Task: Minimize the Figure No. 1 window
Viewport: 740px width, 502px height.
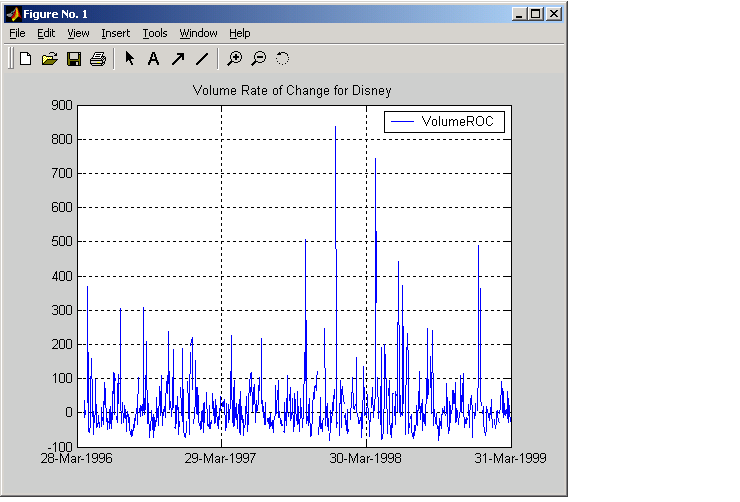Action: (519, 14)
